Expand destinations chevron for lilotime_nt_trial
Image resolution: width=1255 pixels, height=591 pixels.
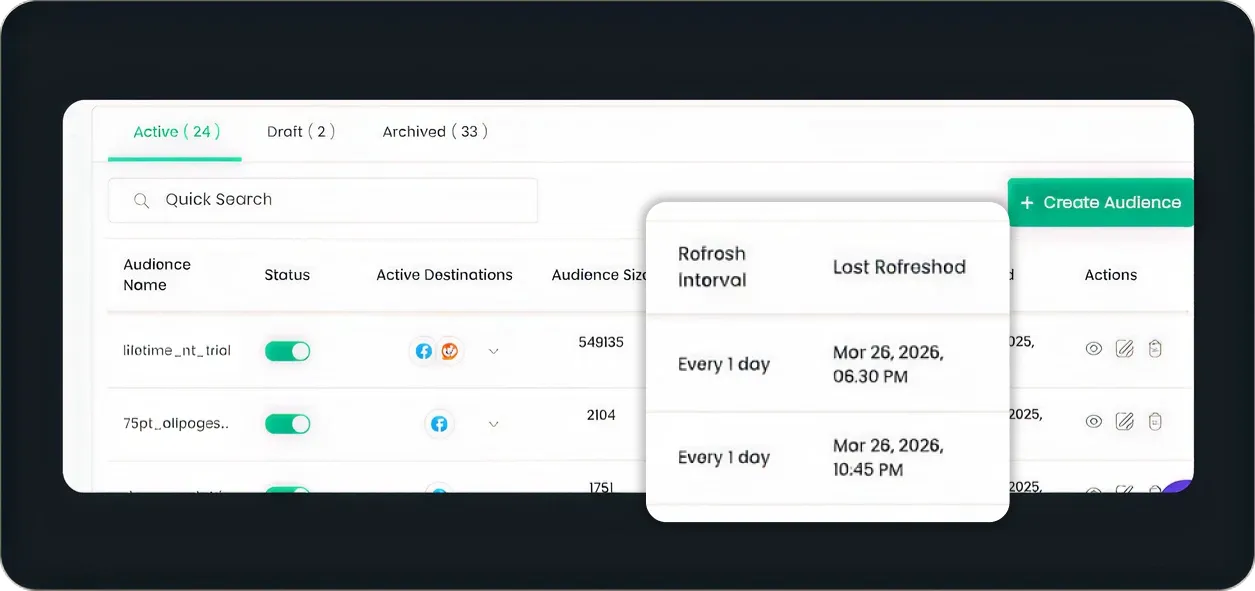[x=493, y=351]
